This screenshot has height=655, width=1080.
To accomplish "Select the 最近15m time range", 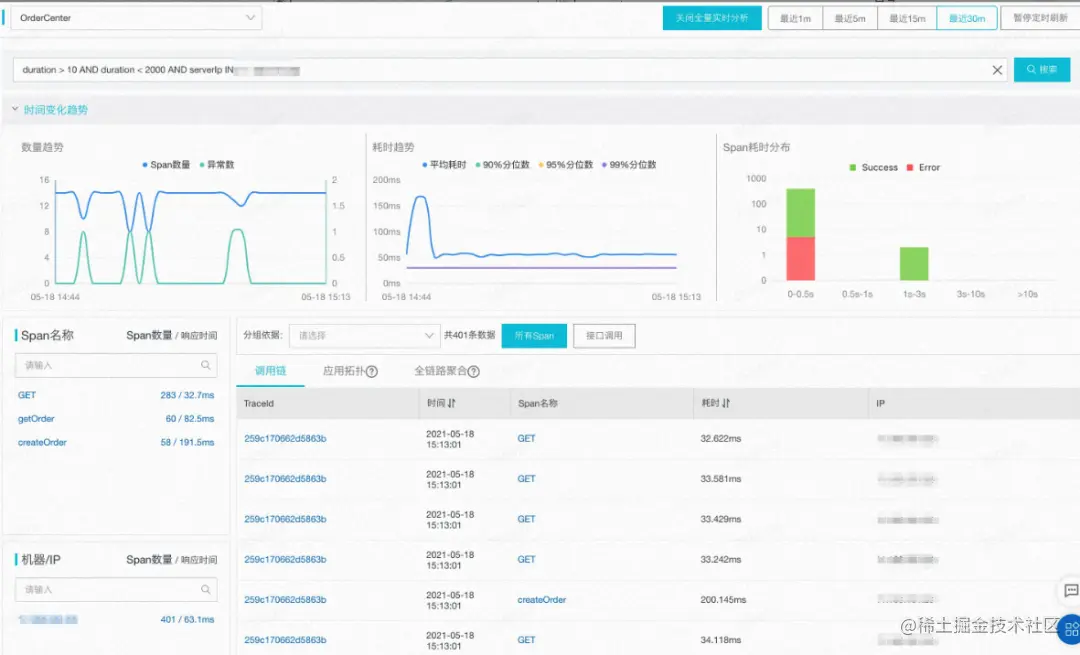I will 907,19.
